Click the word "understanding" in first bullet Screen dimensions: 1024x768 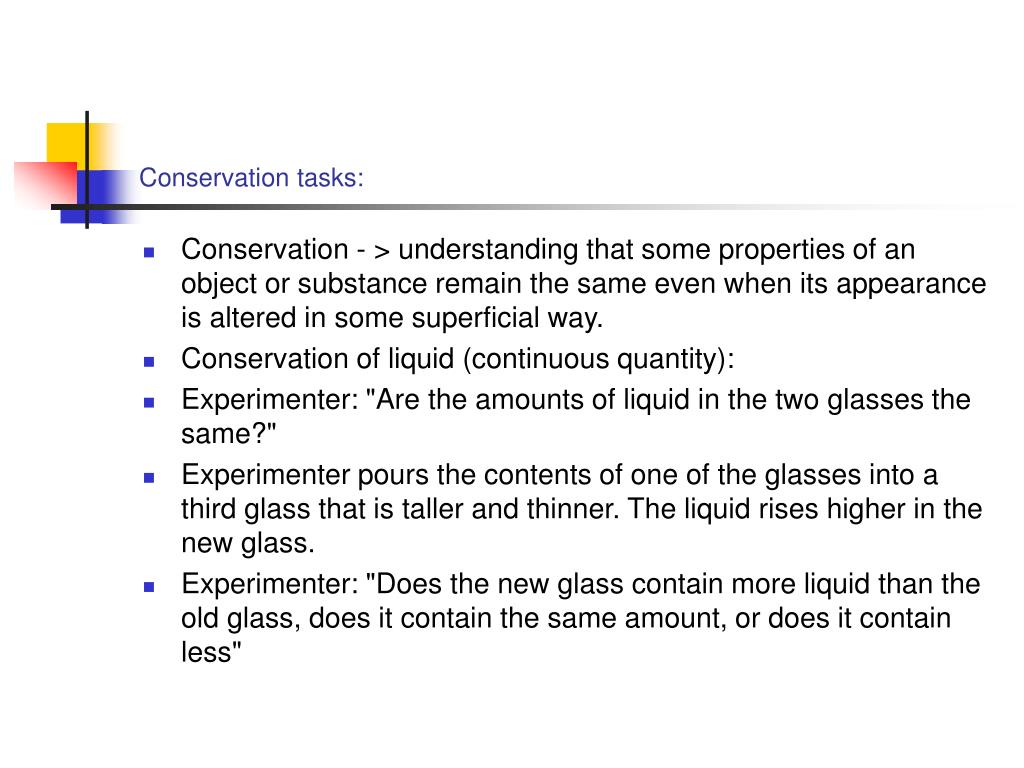488,250
